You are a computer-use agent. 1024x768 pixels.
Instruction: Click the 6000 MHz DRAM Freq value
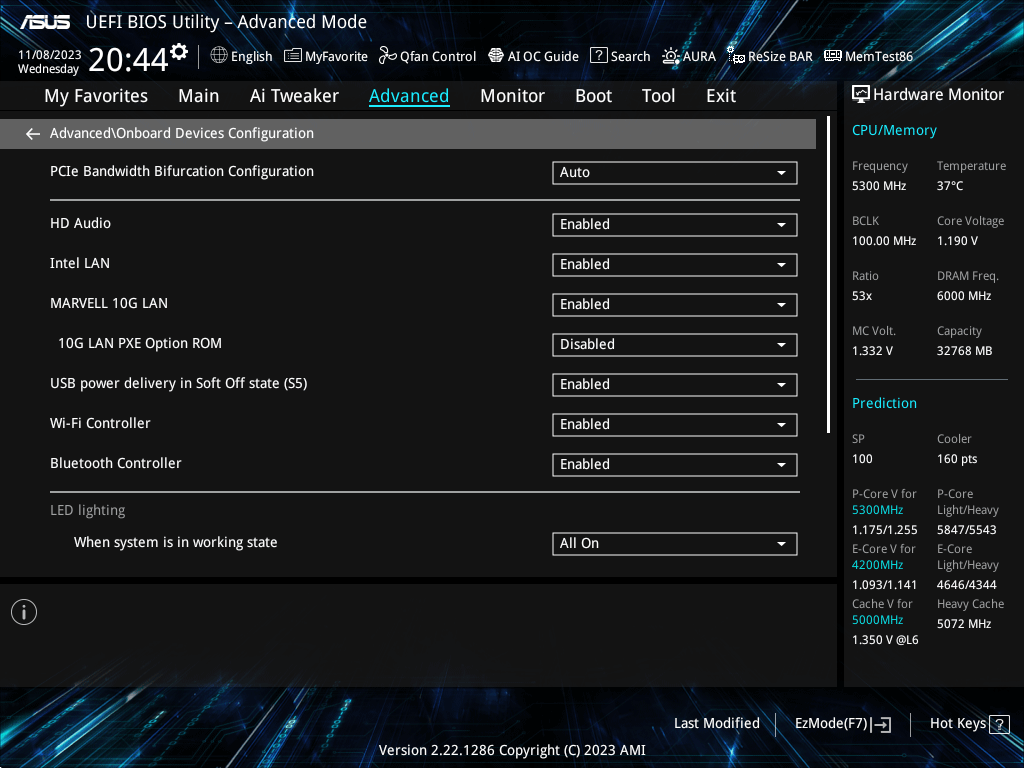coord(964,296)
